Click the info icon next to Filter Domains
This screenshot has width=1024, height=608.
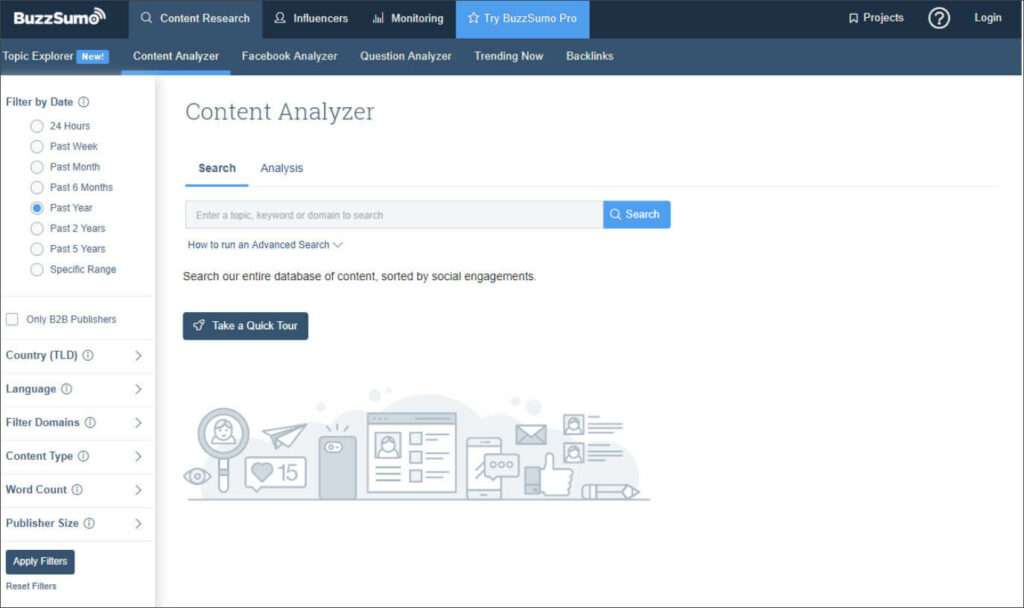pos(90,423)
